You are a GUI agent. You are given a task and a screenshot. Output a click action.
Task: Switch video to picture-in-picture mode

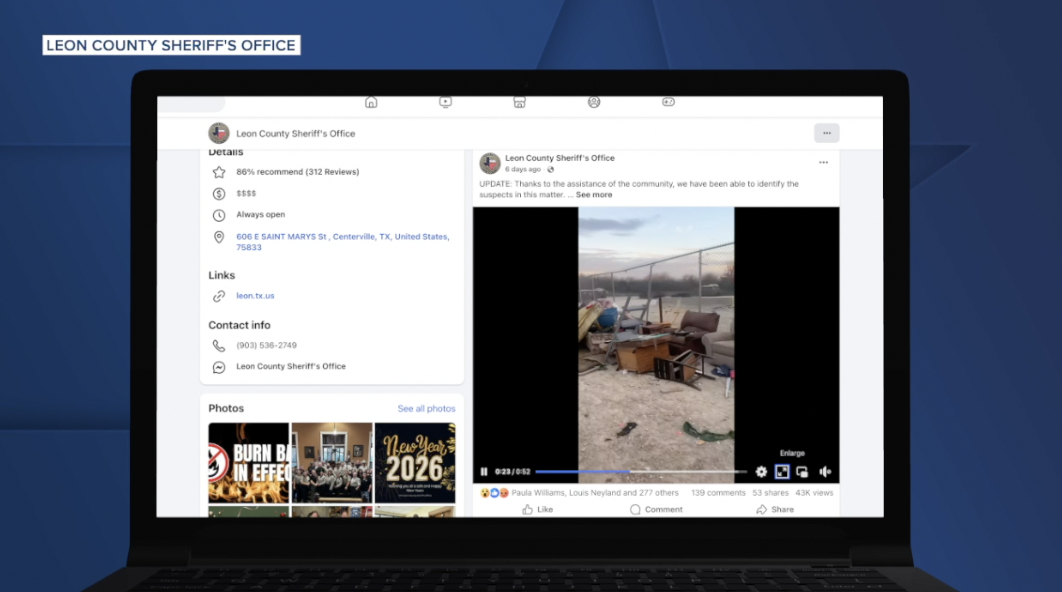click(x=802, y=472)
